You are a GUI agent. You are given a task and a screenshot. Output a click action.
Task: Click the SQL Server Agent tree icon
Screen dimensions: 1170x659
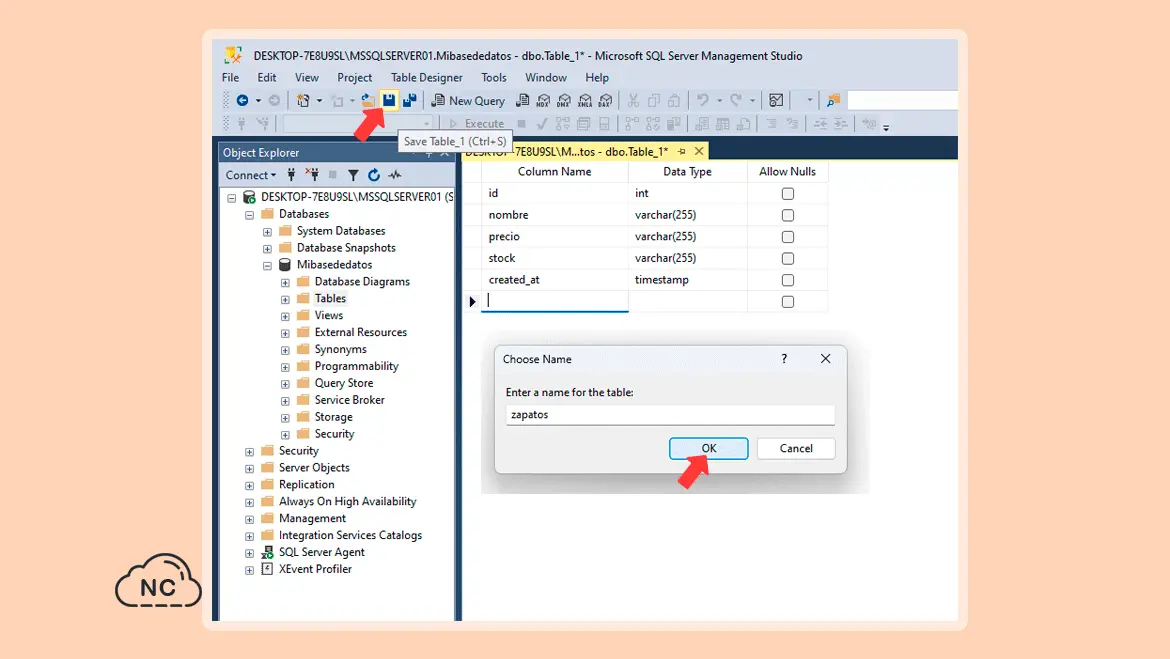click(x=267, y=552)
